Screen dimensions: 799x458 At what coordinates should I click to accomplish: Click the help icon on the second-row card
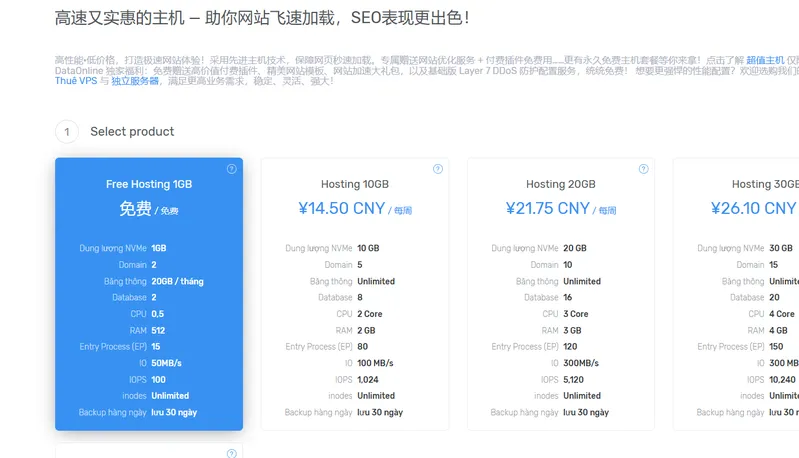[x=232, y=453]
